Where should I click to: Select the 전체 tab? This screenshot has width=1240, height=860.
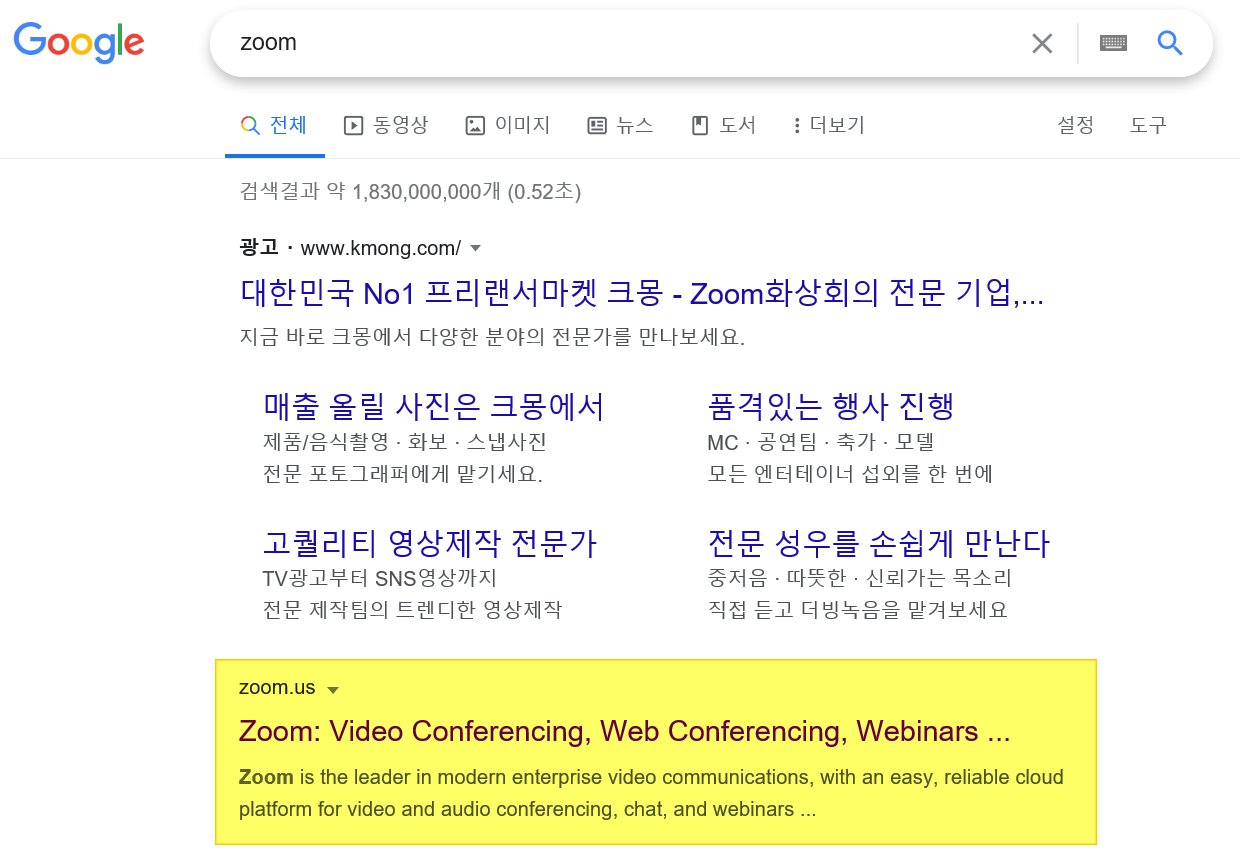[275, 126]
